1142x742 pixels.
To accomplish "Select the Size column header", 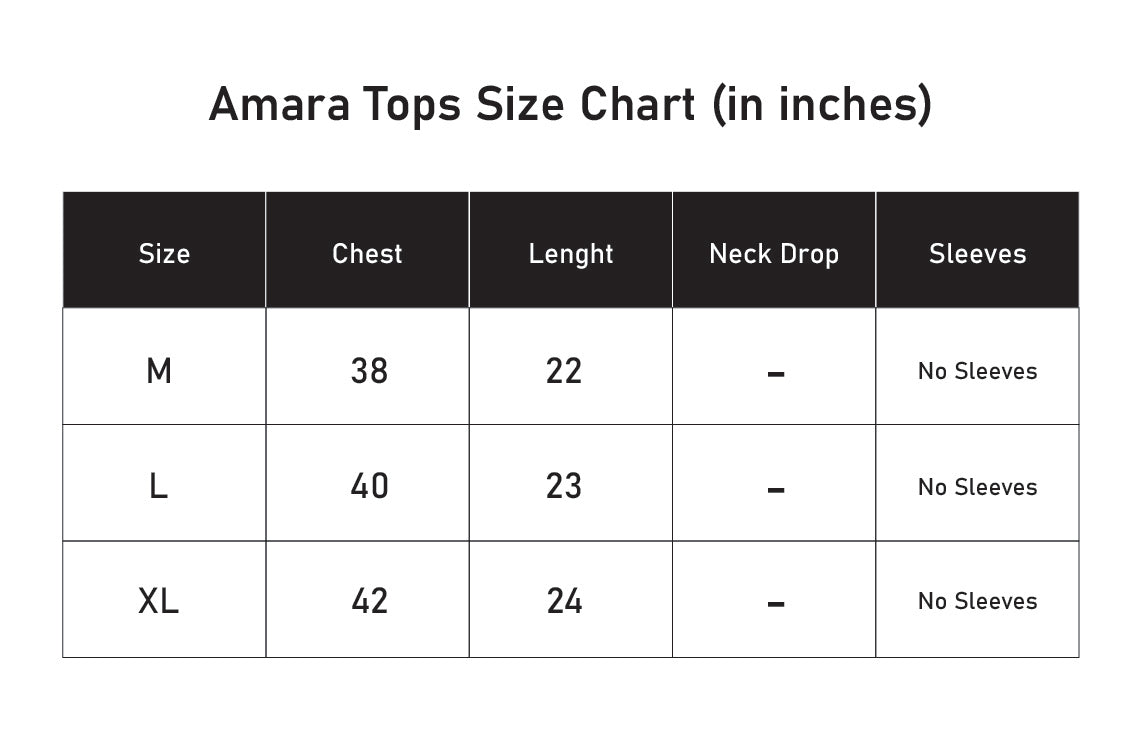I will coord(164,254).
